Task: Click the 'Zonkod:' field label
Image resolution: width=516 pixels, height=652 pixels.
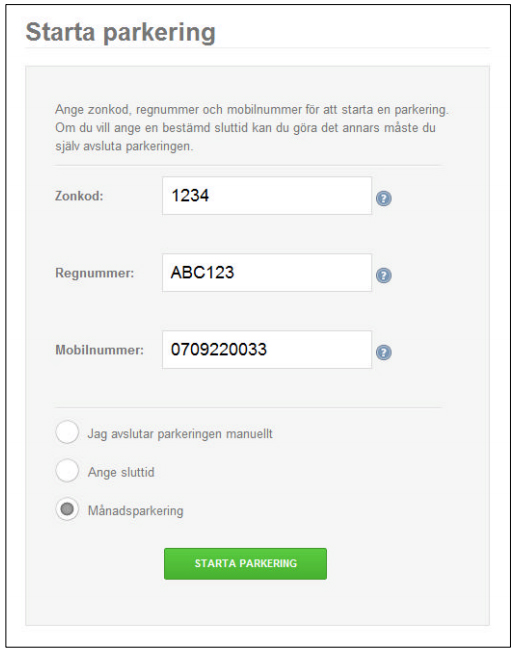Action: (x=79, y=196)
